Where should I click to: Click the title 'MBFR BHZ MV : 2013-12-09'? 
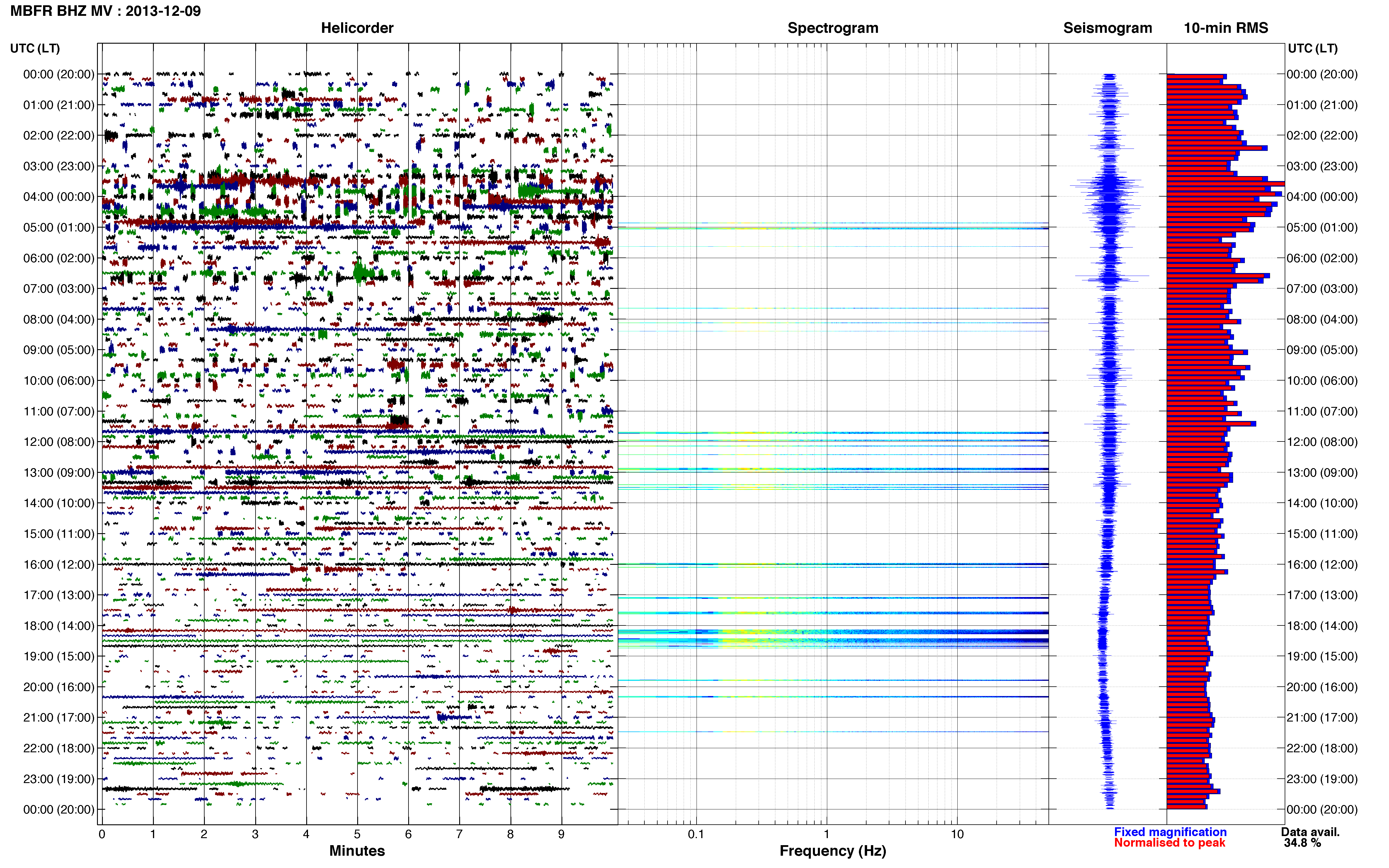[x=106, y=11]
